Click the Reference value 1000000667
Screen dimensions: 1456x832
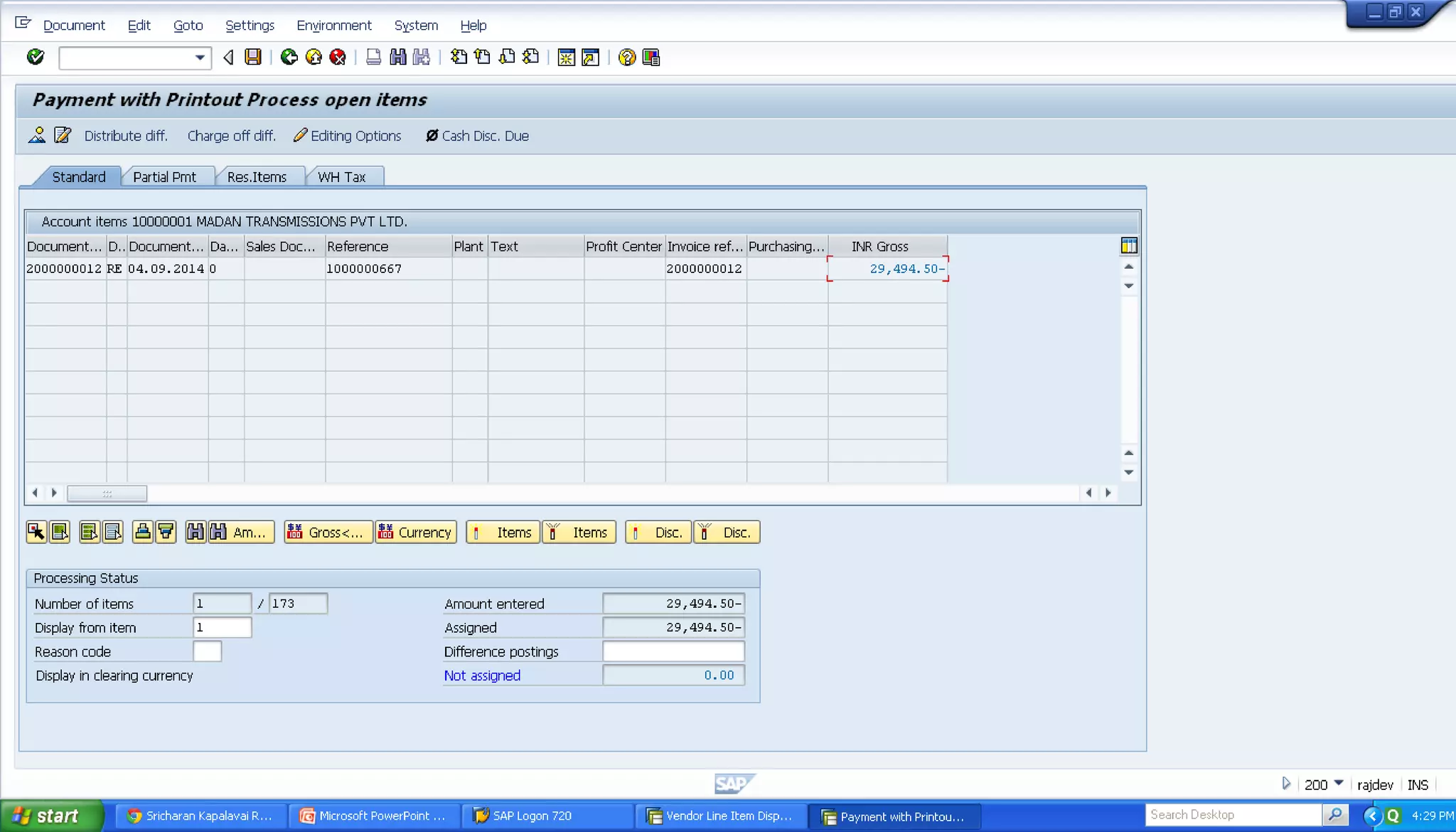click(x=364, y=269)
